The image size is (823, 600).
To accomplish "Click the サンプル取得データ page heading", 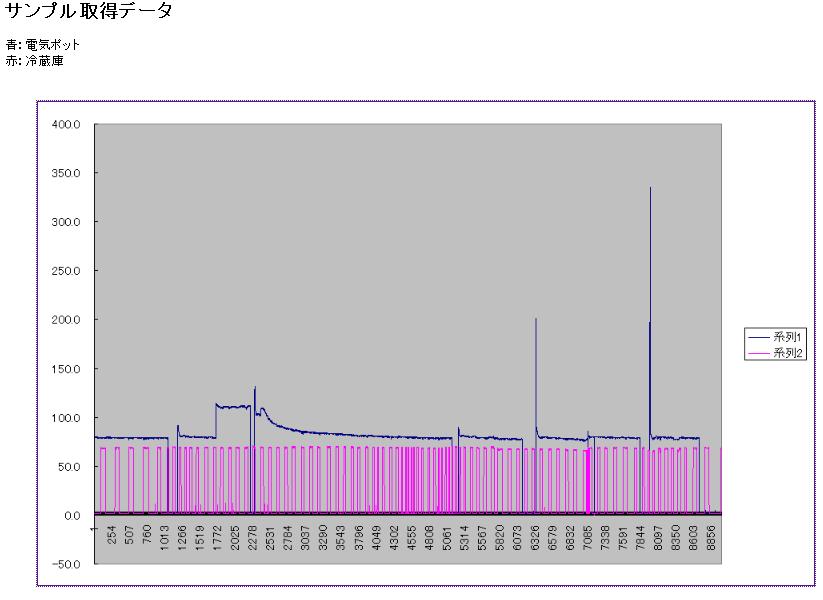I will pos(86,11).
